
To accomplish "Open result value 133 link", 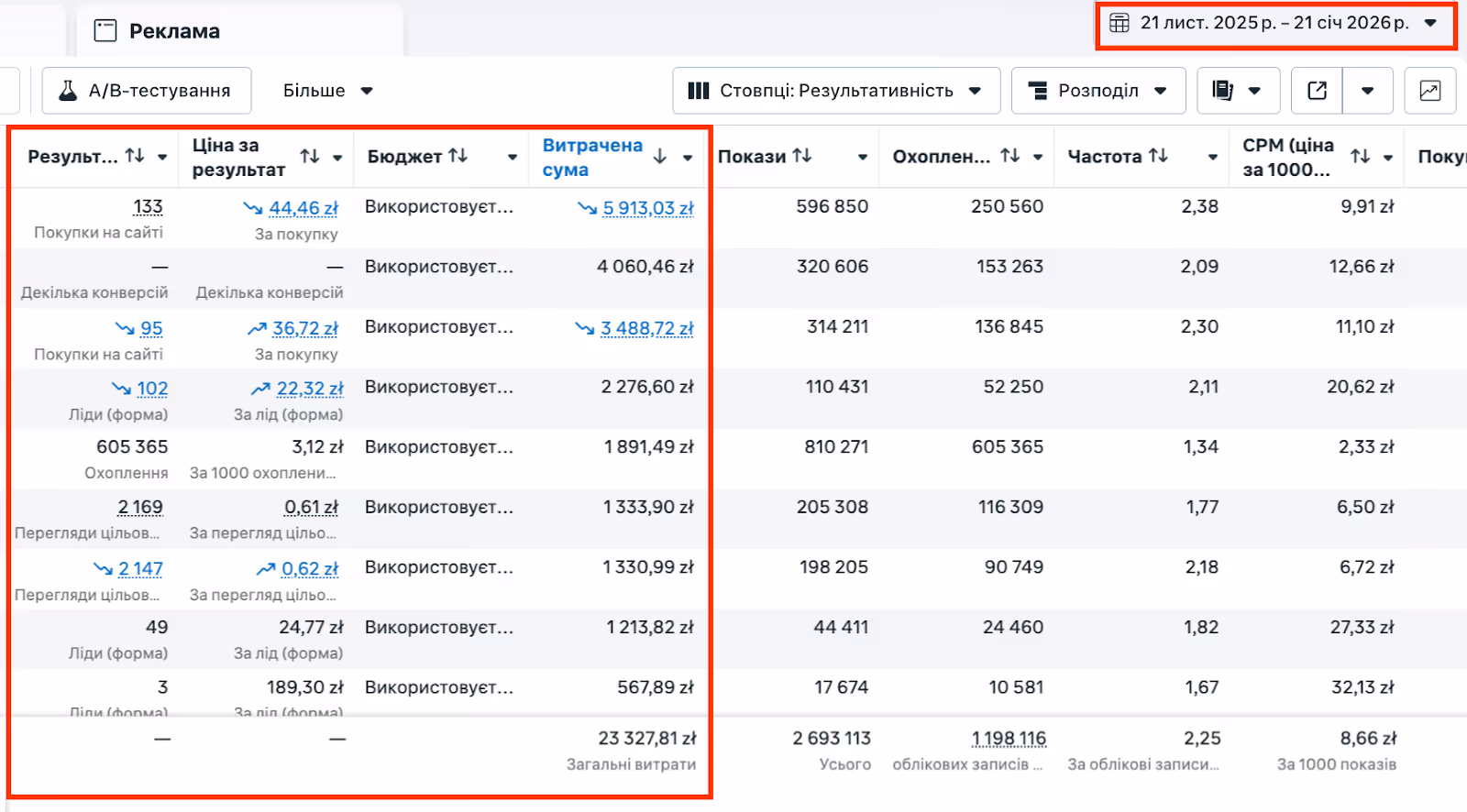I will pyautogui.click(x=148, y=207).
